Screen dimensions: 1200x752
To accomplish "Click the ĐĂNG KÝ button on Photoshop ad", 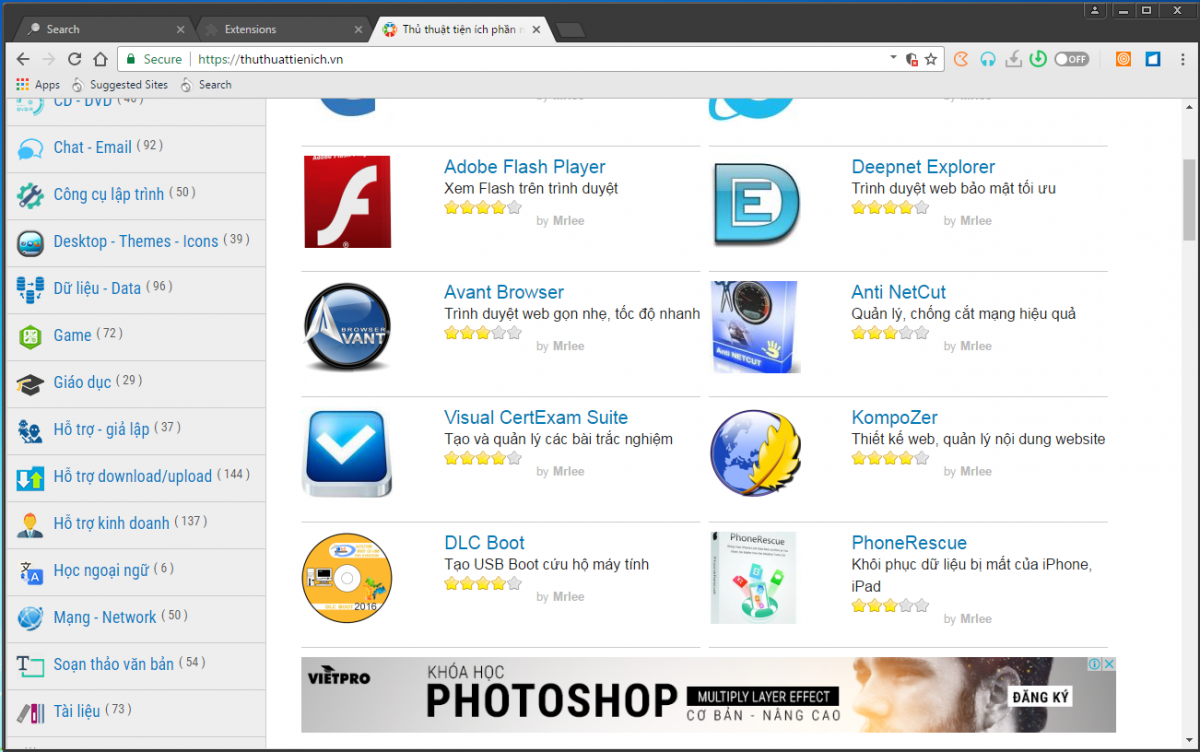I will [x=1033, y=696].
